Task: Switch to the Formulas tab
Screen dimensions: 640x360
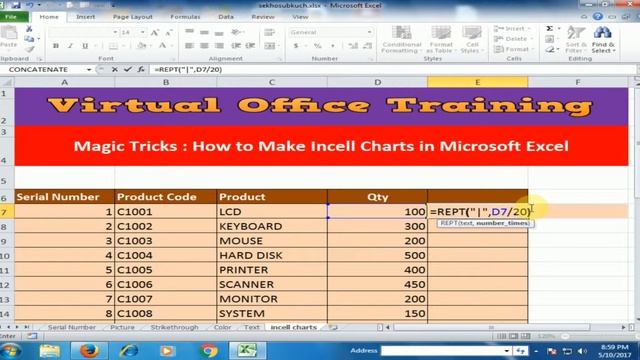Action: 185,17
